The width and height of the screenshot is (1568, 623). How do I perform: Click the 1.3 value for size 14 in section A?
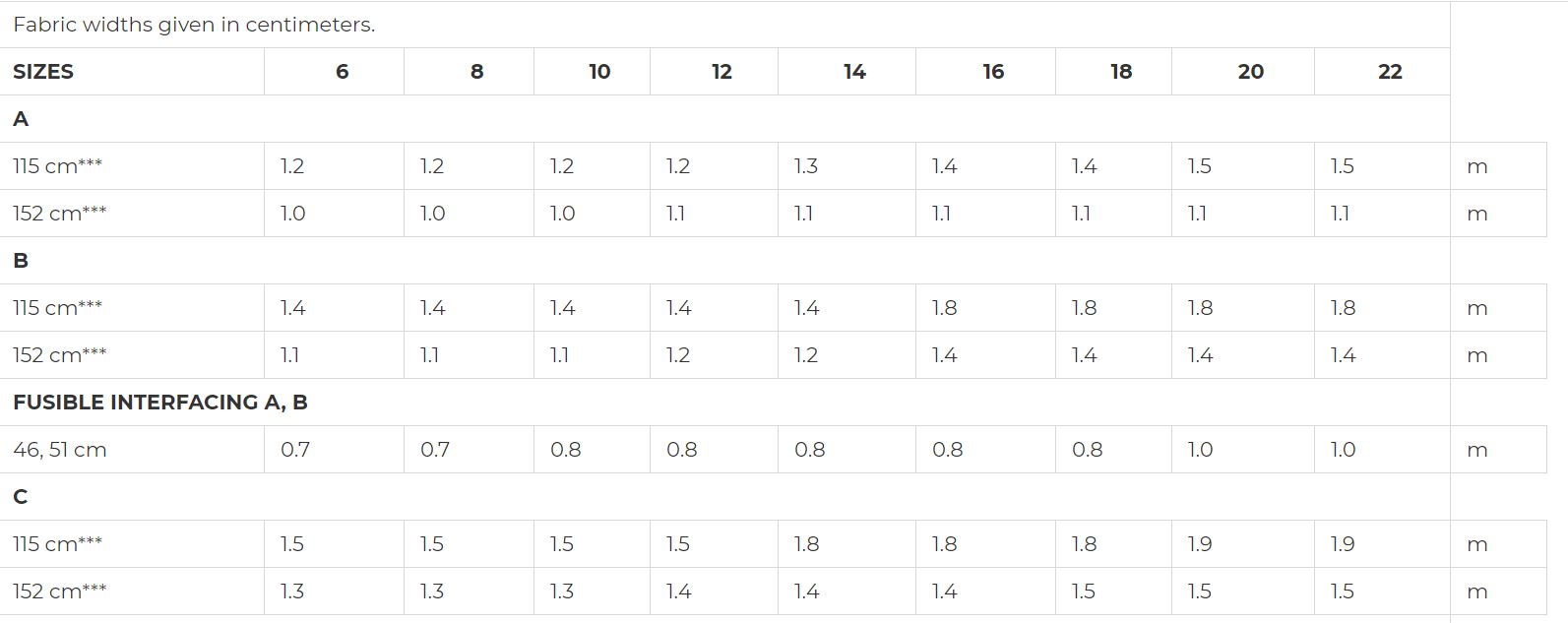click(x=847, y=166)
